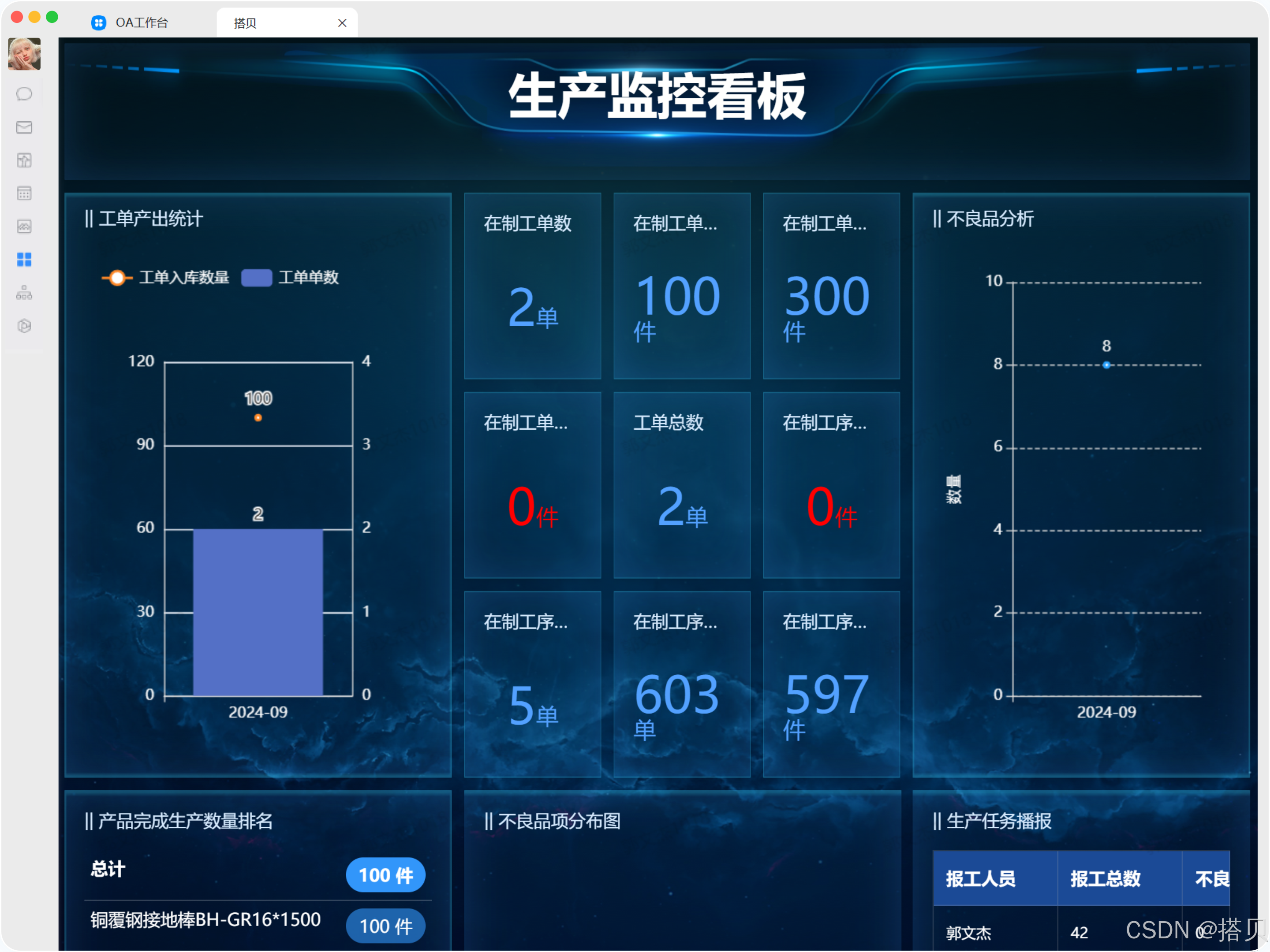
Task: Click the 工单总数 2单 card
Action: [681, 485]
